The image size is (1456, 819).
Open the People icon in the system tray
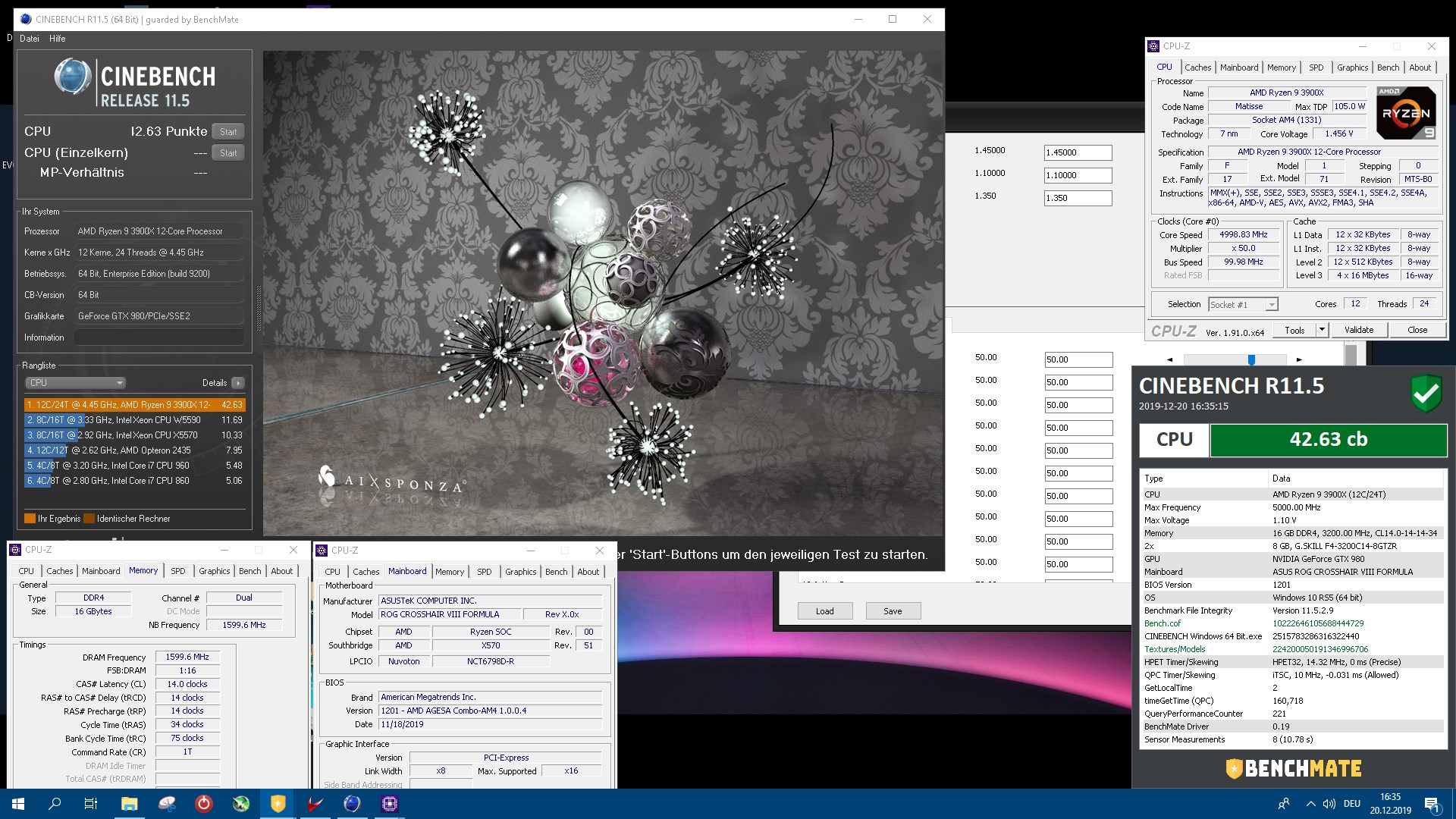pyautogui.click(x=1284, y=804)
